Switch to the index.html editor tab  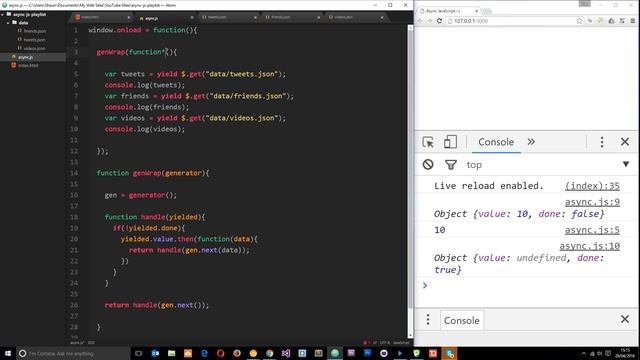[x=102, y=17]
